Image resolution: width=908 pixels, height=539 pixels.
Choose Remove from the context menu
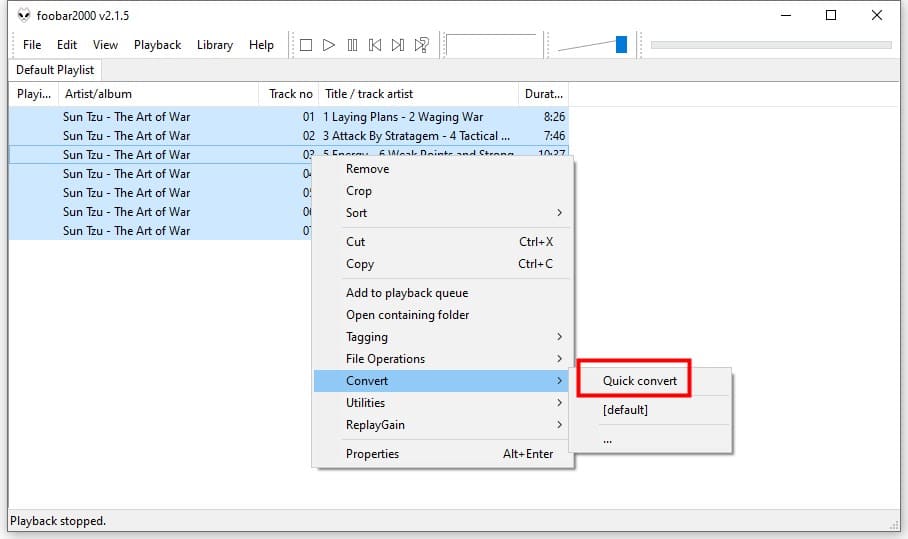443,169
